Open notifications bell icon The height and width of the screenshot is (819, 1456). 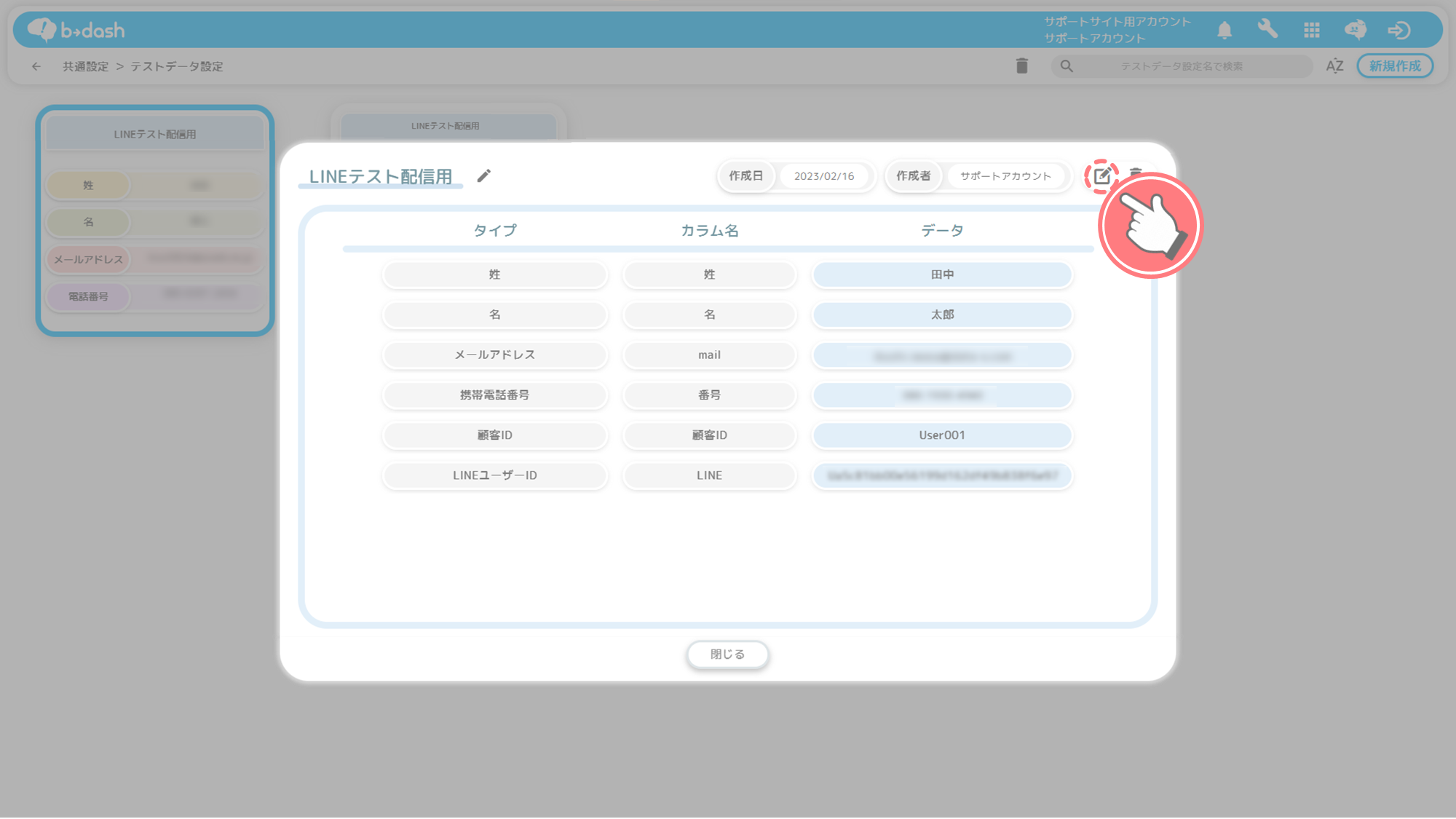[1224, 31]
